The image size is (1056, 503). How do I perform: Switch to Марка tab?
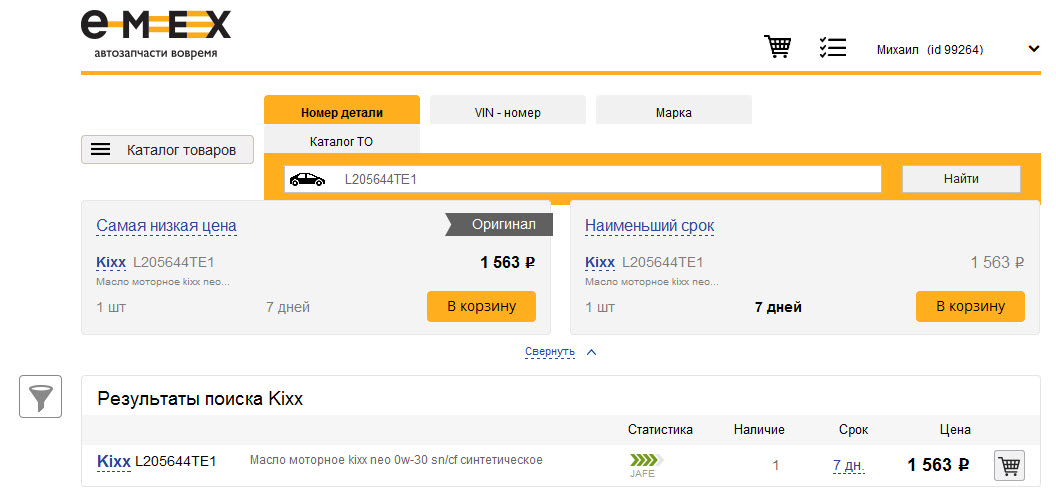[x=673, y=110]
